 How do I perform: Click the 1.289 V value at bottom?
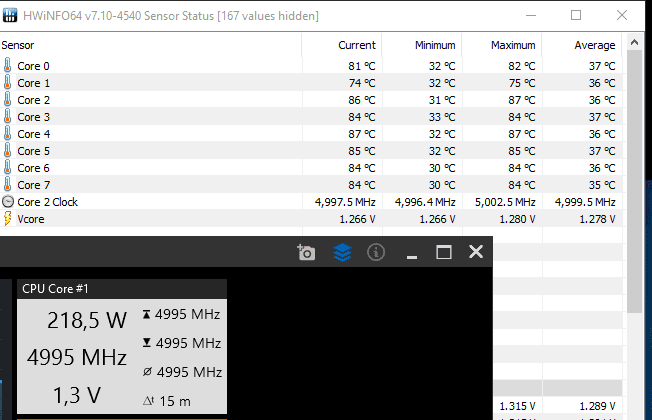click(598, 406)
